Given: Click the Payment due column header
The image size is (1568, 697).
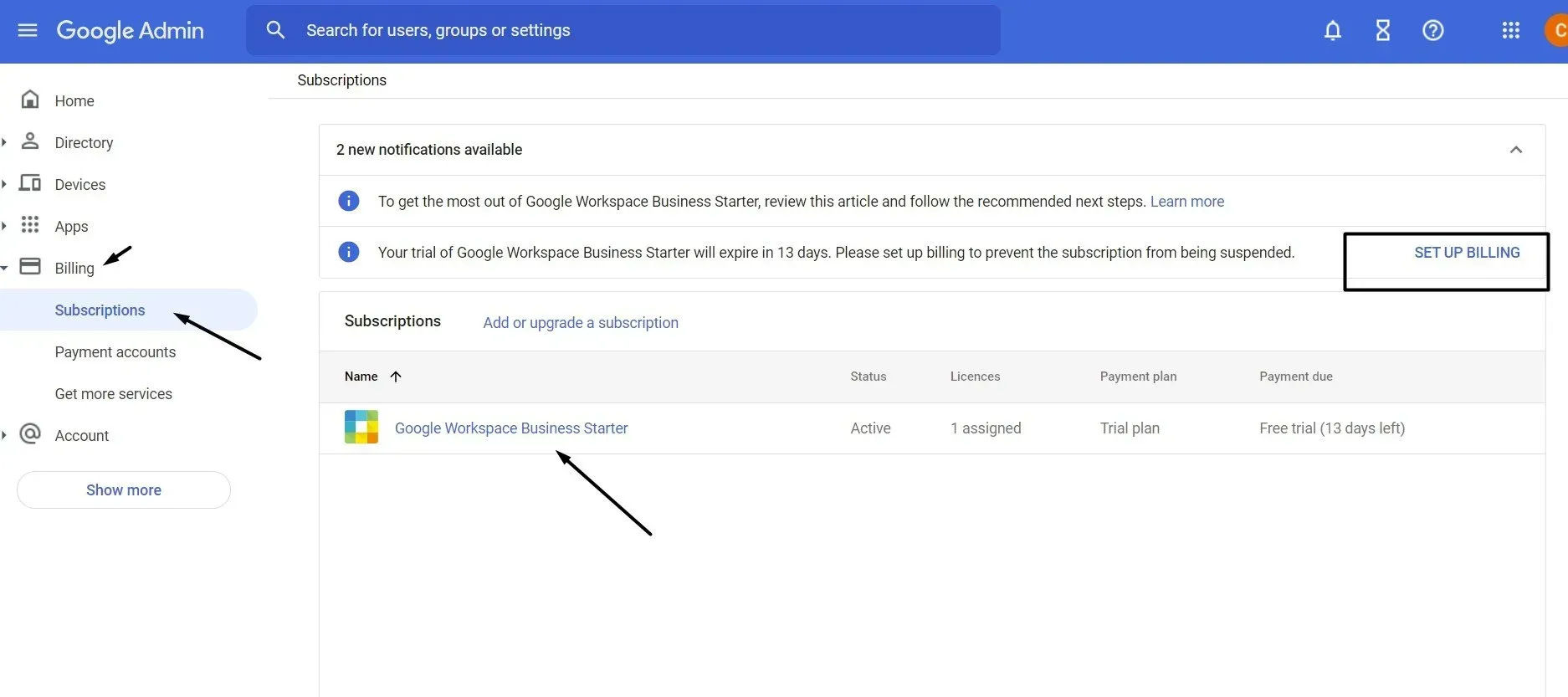Looking at the screenshot, I should tap(1296, 377).
